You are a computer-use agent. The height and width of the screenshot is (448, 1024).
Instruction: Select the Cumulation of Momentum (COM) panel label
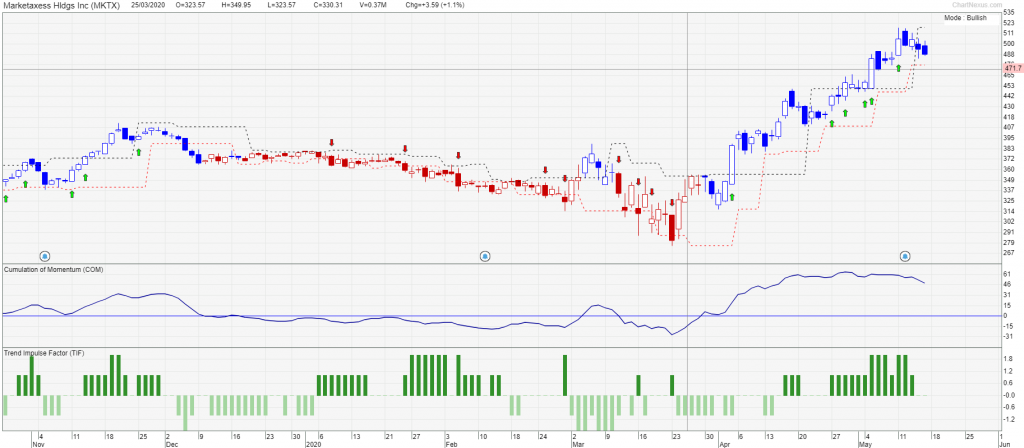tap(53, 270)
